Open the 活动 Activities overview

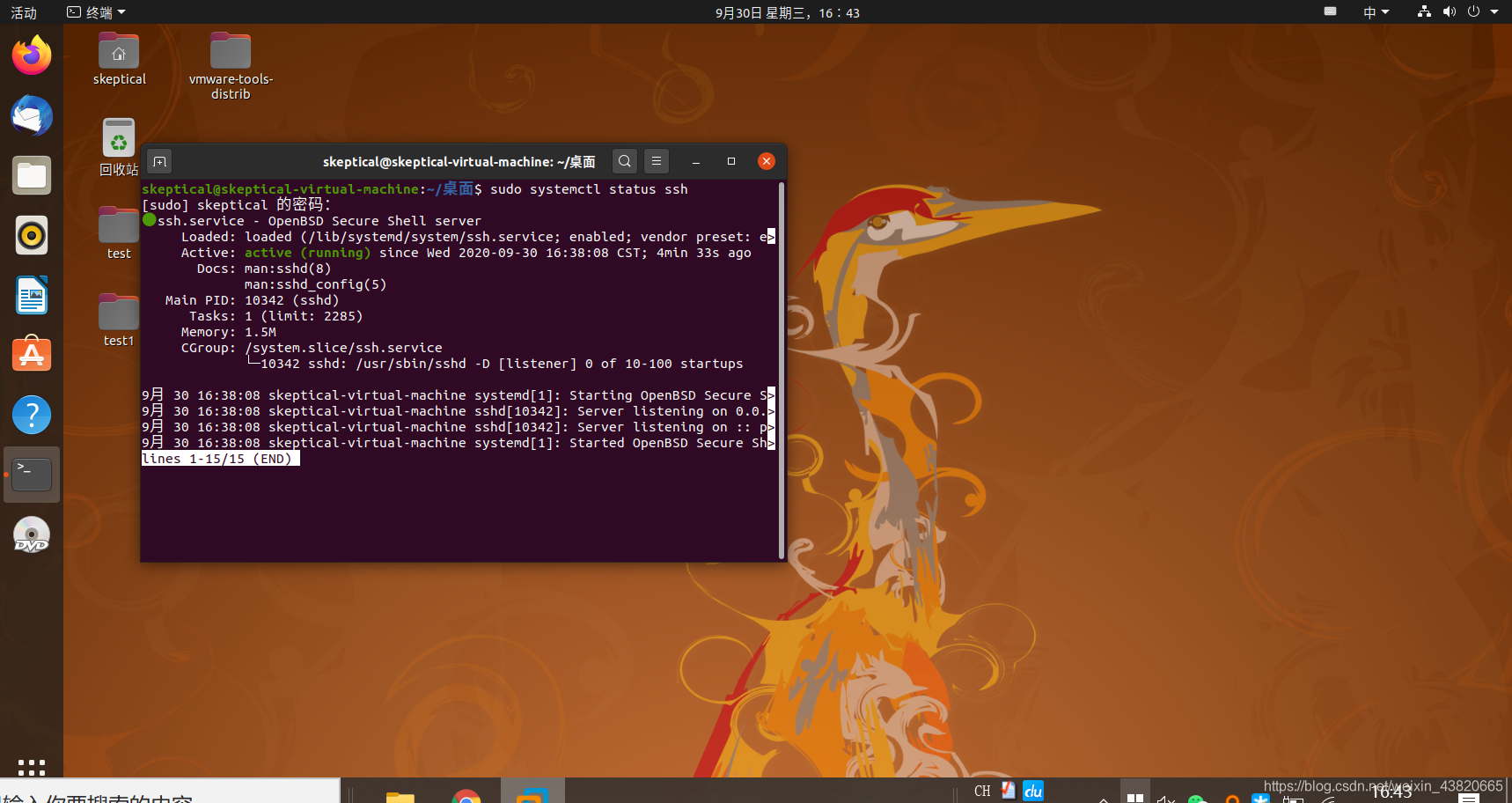coord(24,12)
